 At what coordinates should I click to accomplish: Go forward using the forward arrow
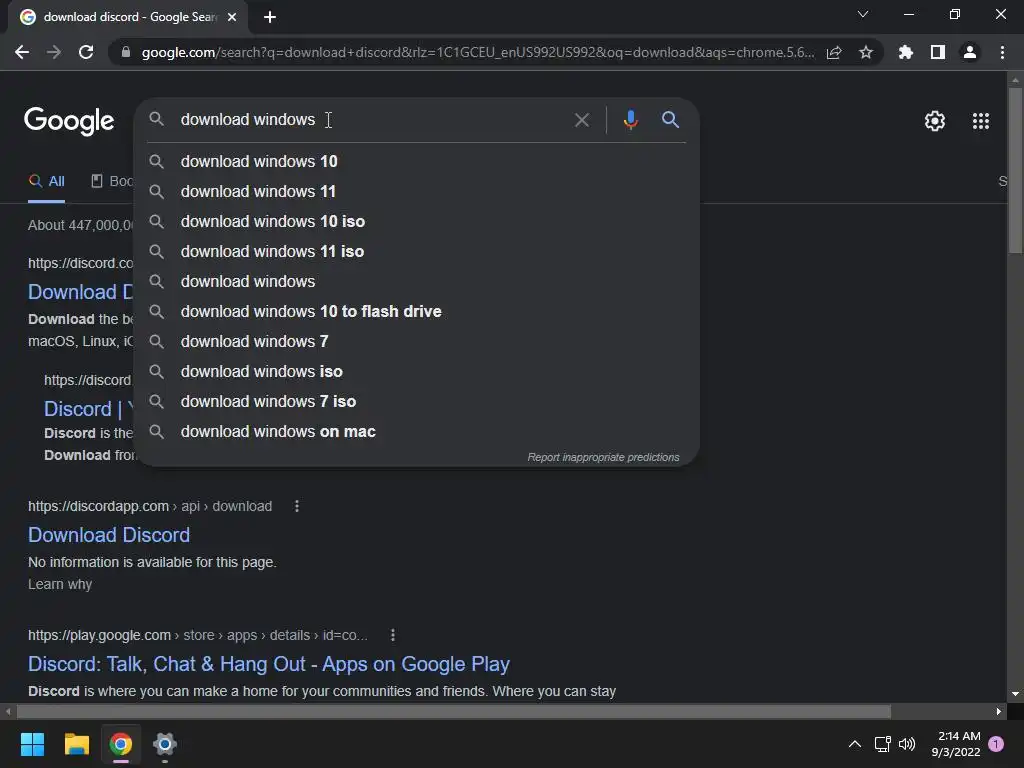click(x=54, y=52)
